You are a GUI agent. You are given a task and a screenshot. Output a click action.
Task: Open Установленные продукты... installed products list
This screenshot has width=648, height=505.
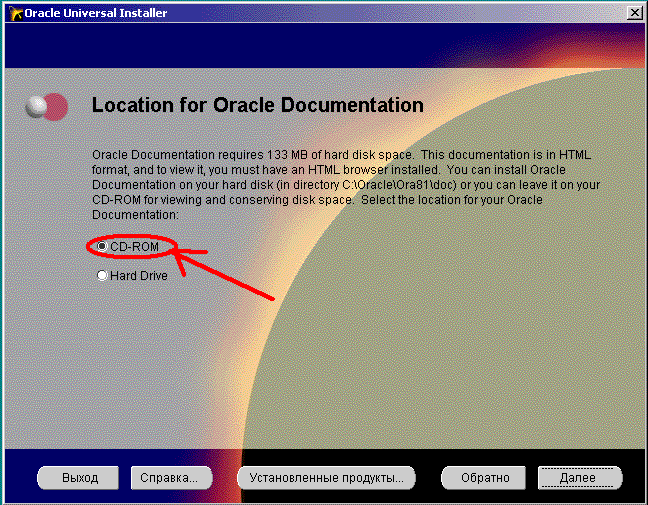tap(327, 478)
